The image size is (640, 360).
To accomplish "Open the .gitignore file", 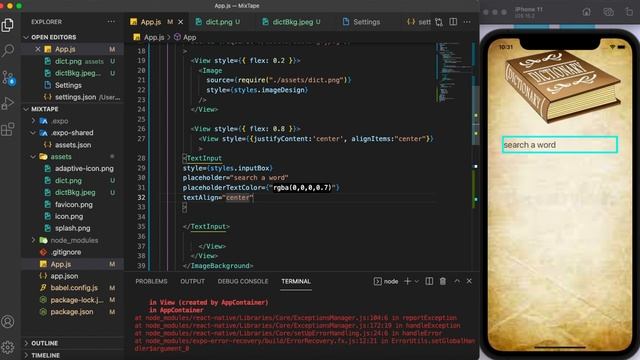I will coord(72,252).
